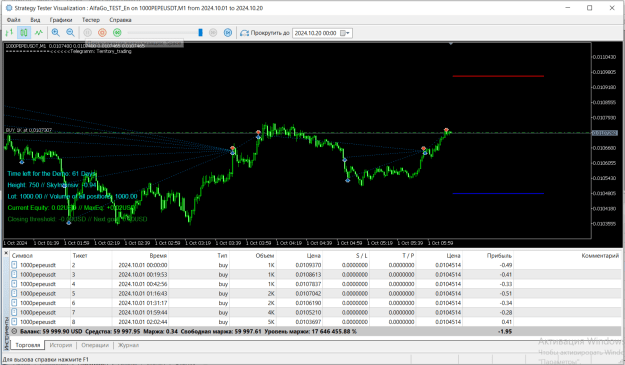Viewport: 625px width, 365px height.
Task: Open the Тестер menu
Action: coord(91,20)
